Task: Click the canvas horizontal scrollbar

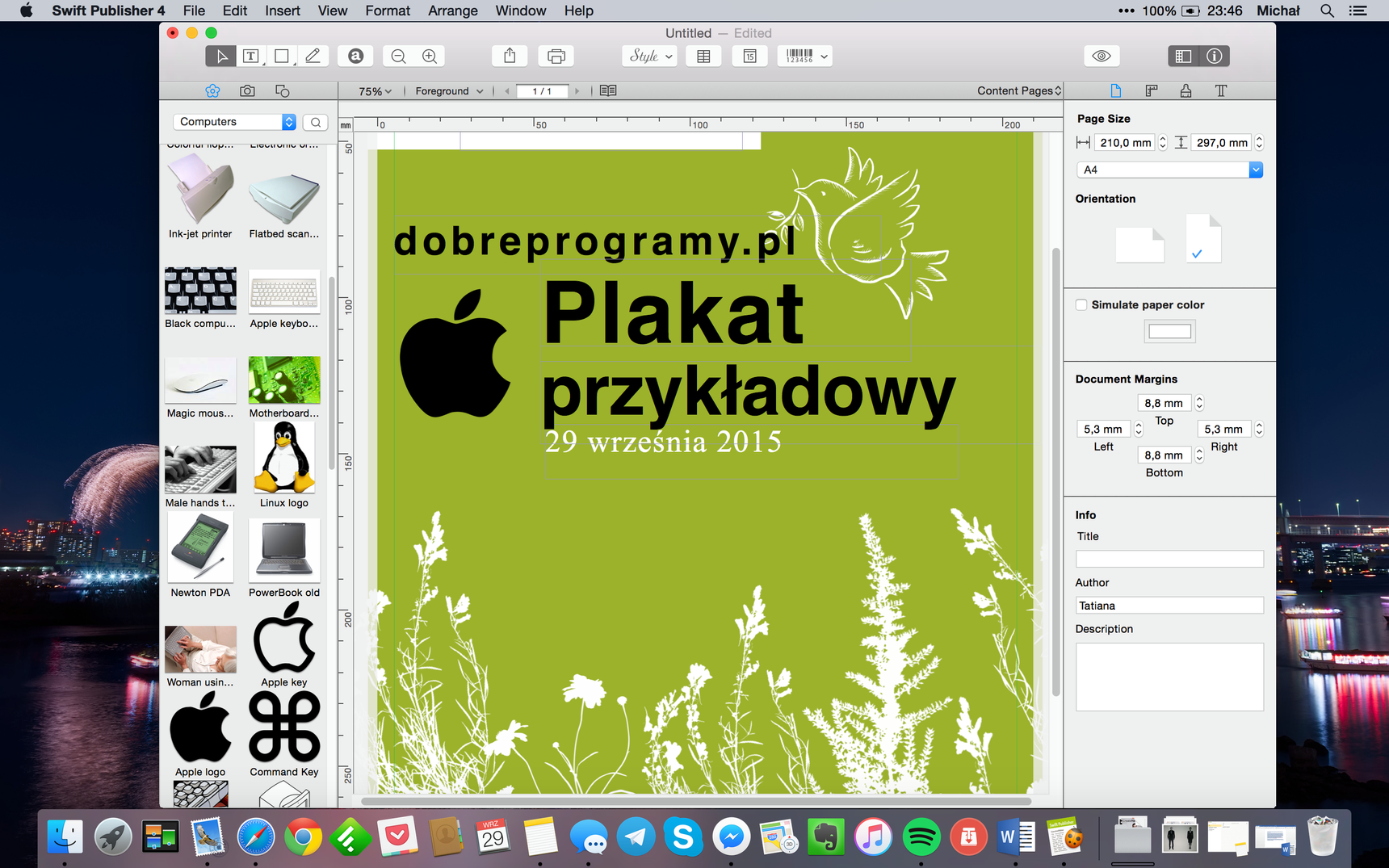Action: click(x=696, y=801)
